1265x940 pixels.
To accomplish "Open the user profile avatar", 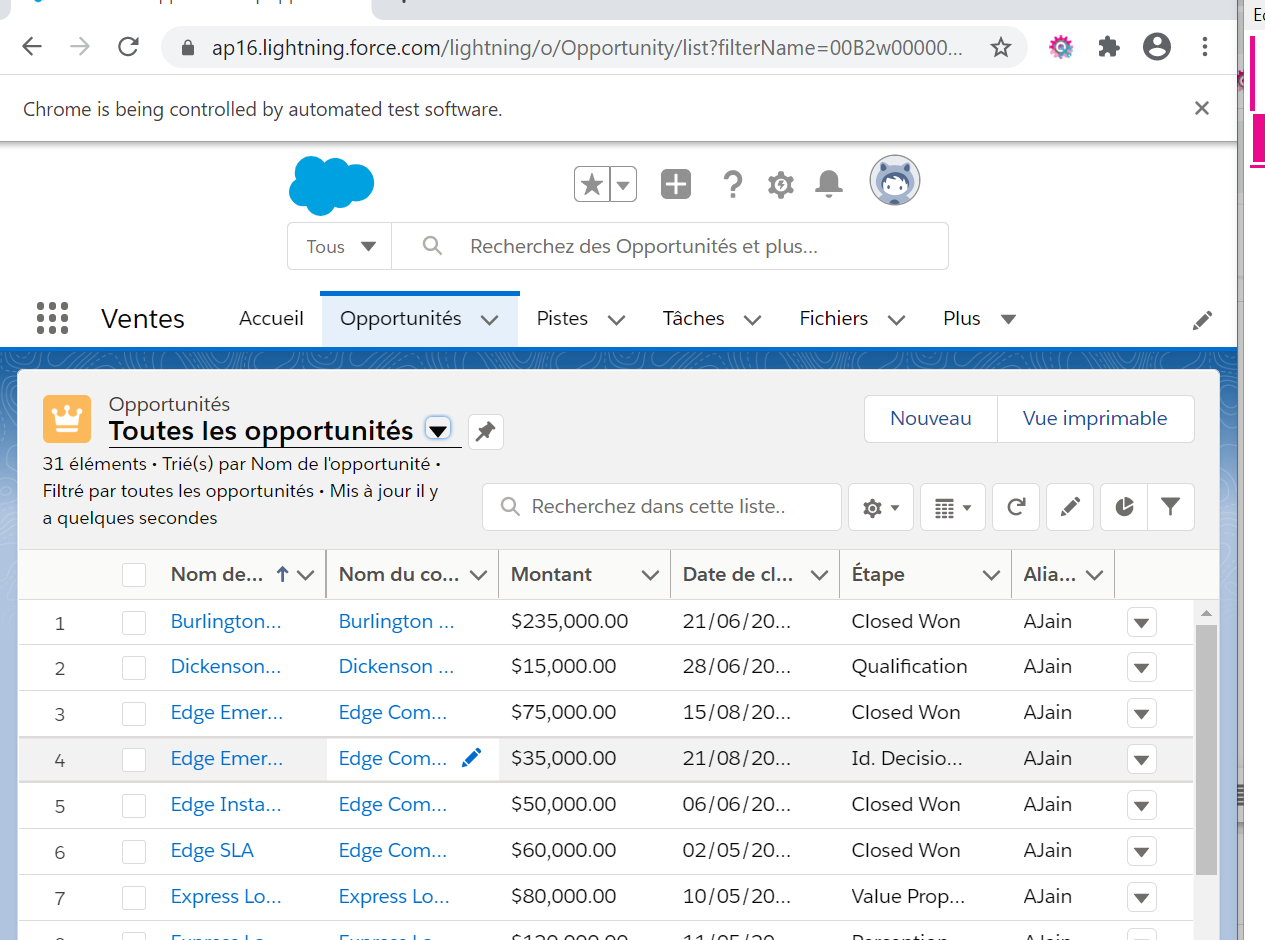I will pos(894,181).
